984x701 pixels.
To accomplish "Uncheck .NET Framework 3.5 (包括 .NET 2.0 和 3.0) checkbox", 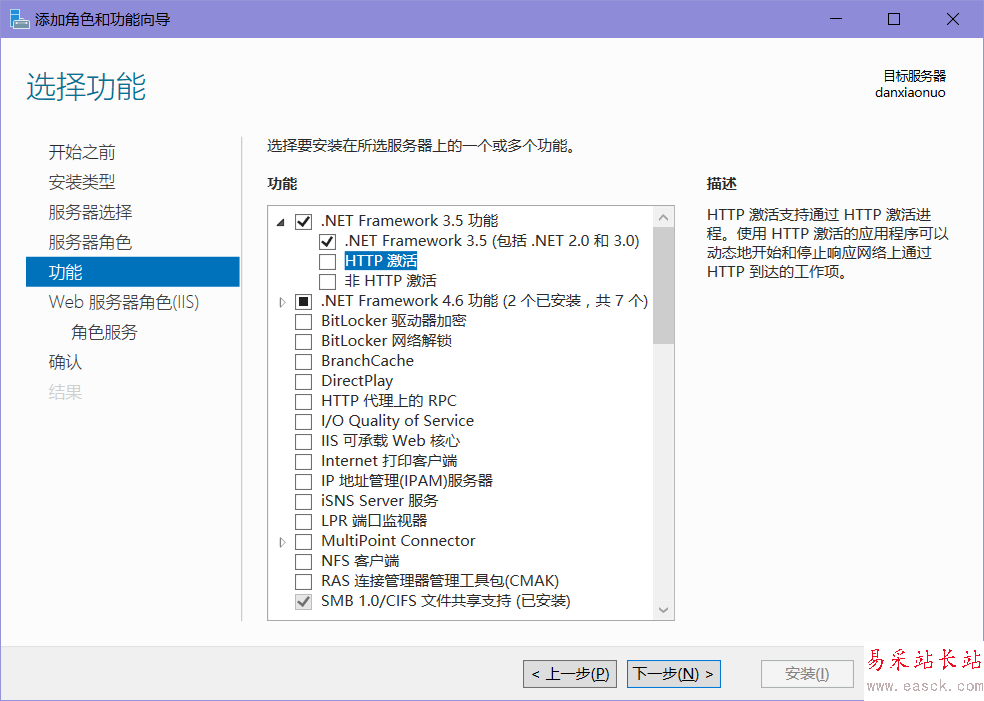I will [327, 242].
